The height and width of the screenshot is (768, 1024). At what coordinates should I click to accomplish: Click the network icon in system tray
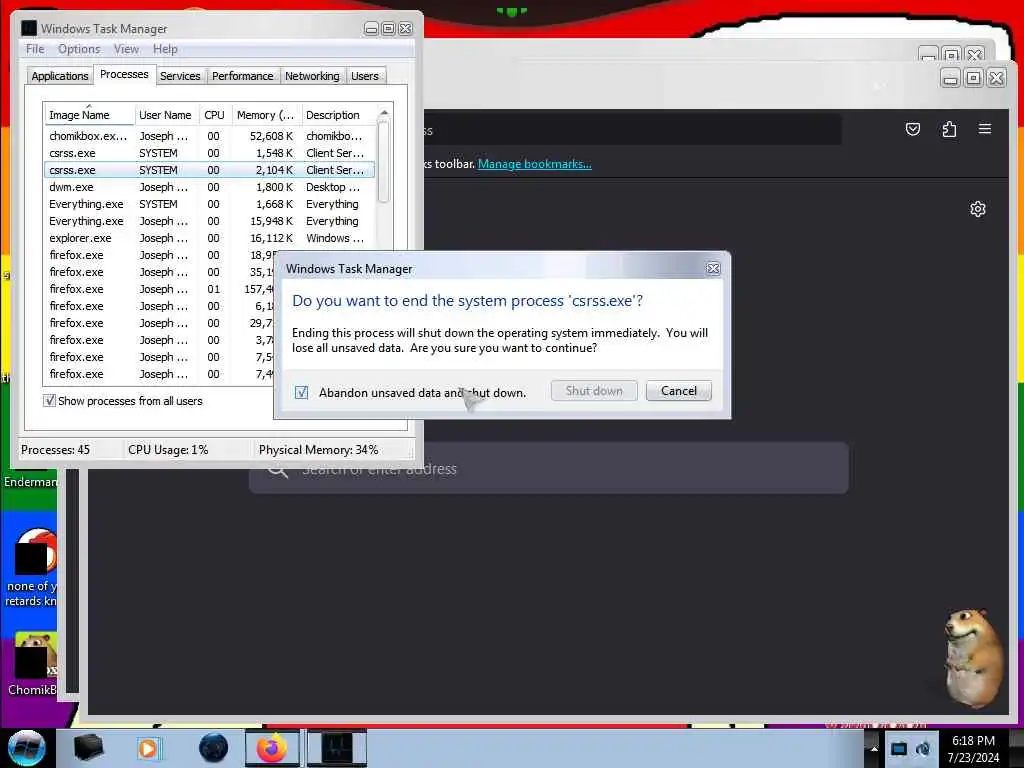[x=899, y=749]
